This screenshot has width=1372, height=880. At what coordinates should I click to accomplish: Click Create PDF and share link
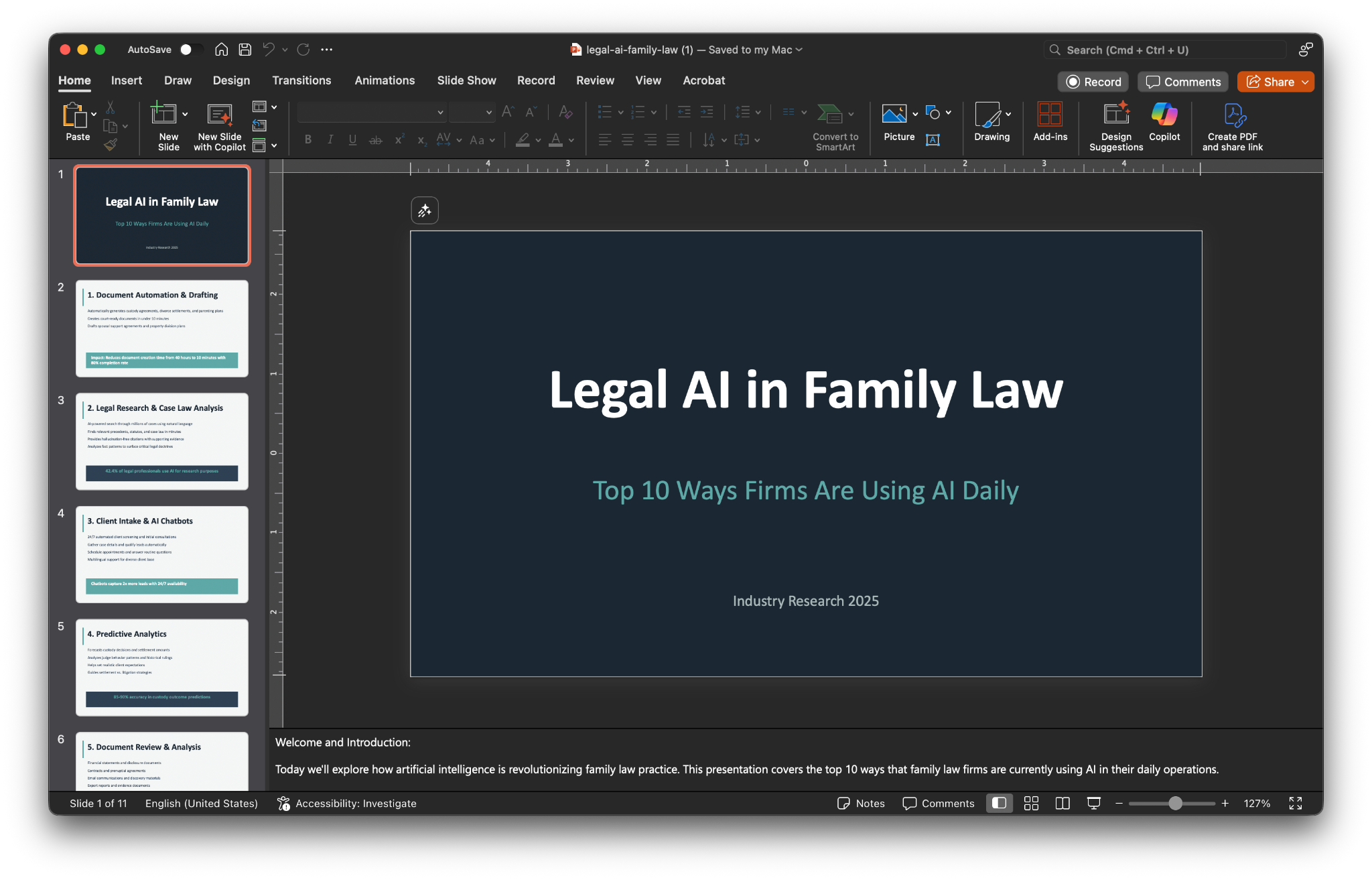pos(1232,125)
